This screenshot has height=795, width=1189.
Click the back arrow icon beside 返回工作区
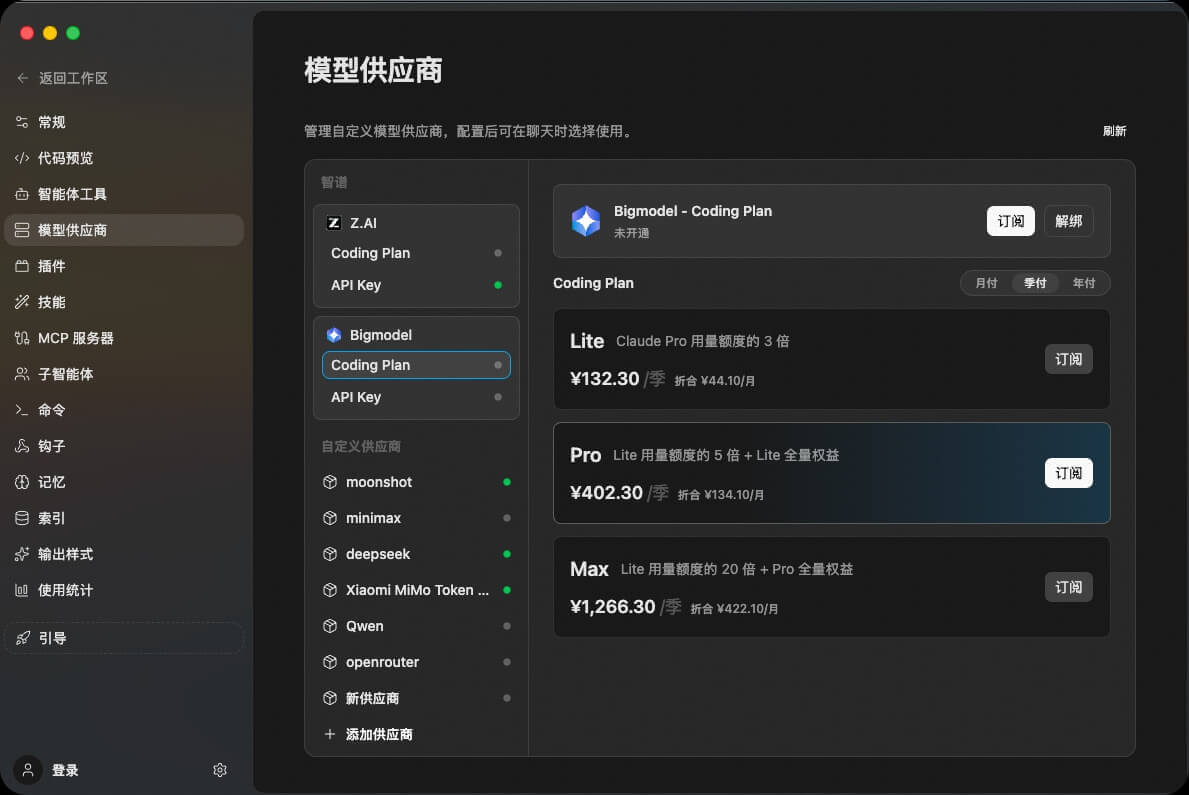coord(23,78)
